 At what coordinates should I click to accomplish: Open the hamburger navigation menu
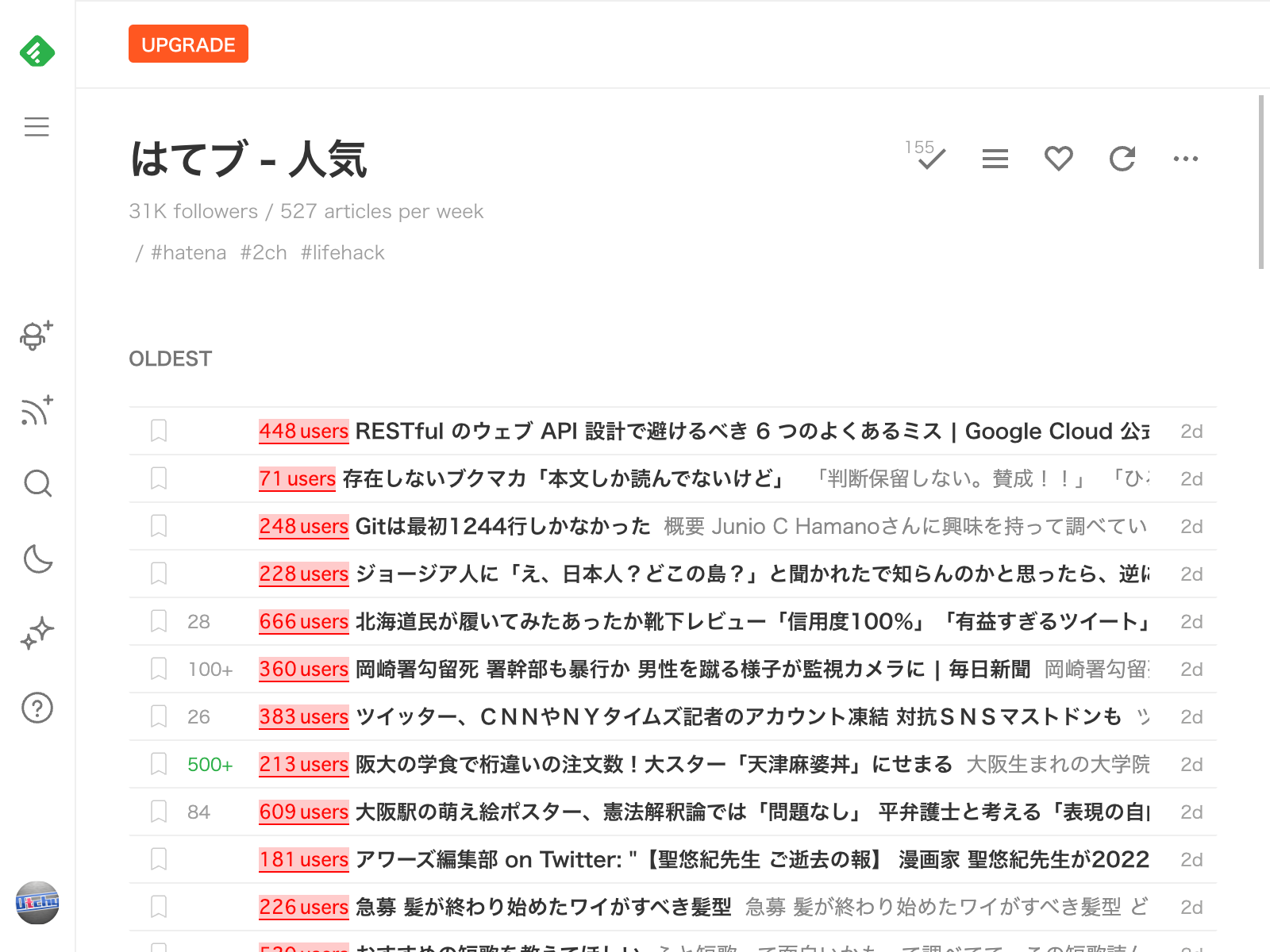point(37,127)
